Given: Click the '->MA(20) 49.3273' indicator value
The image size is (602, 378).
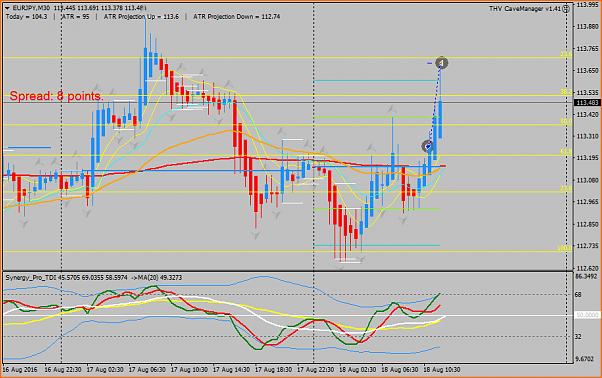Looking at the screenshot, I should click(157, 277).
